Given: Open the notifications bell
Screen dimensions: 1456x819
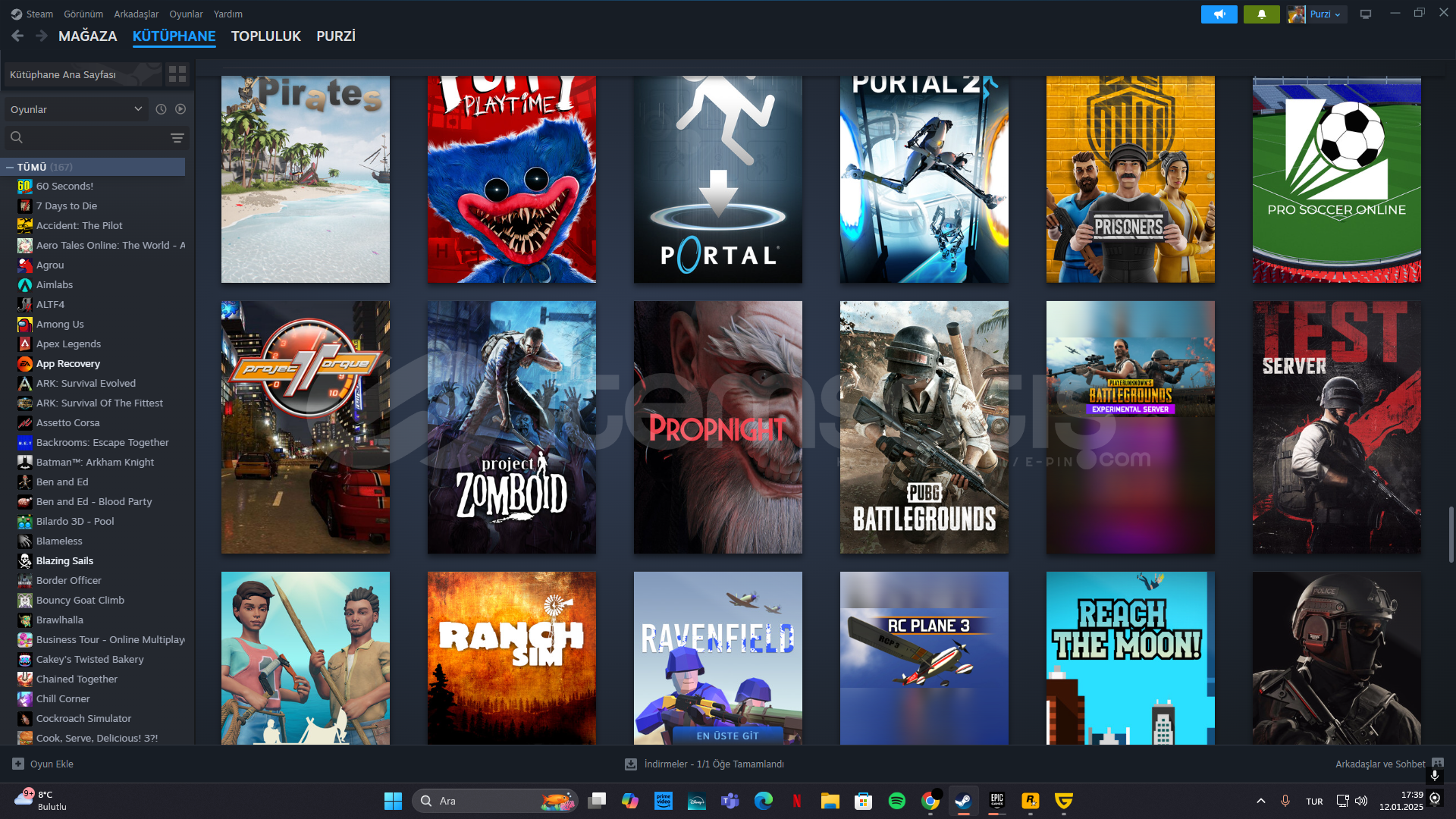Looking at the screenshot, I should point(1261,14).
